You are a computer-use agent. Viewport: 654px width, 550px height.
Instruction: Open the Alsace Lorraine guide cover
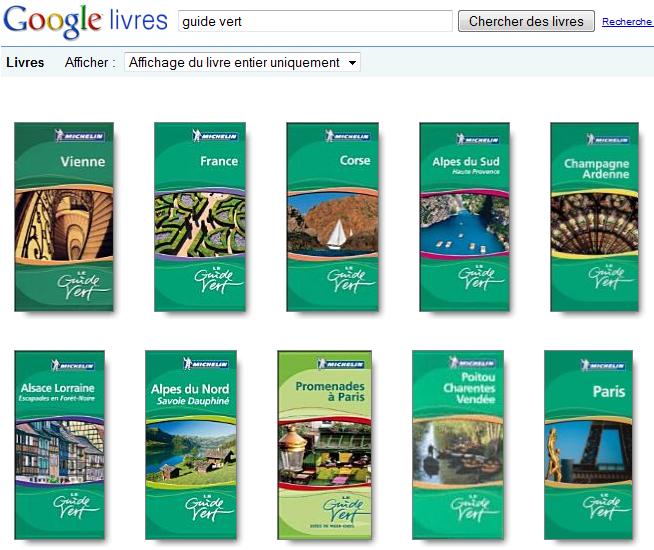point(60,445)
